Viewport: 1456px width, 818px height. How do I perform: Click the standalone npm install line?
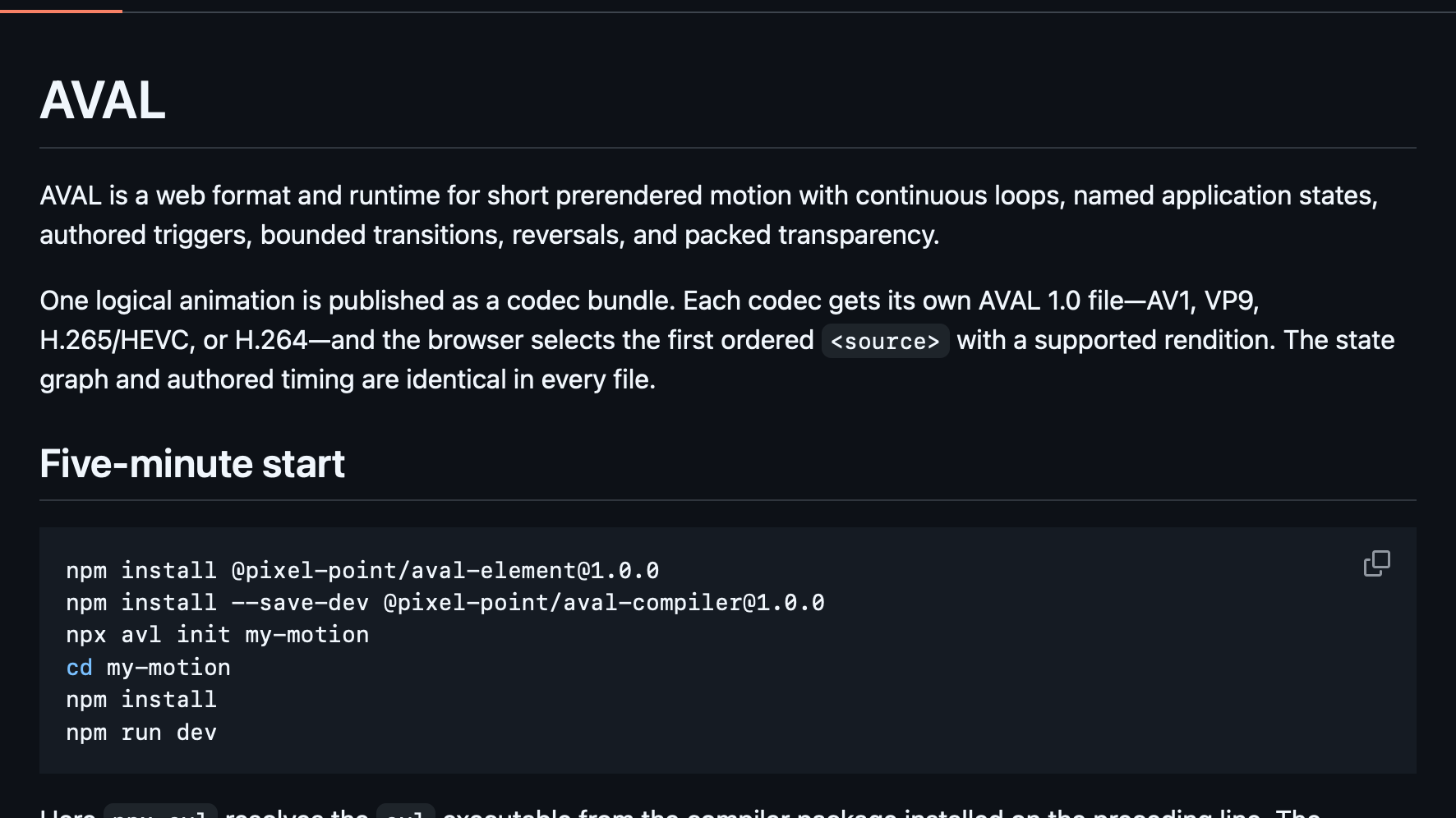pos(141,700)
